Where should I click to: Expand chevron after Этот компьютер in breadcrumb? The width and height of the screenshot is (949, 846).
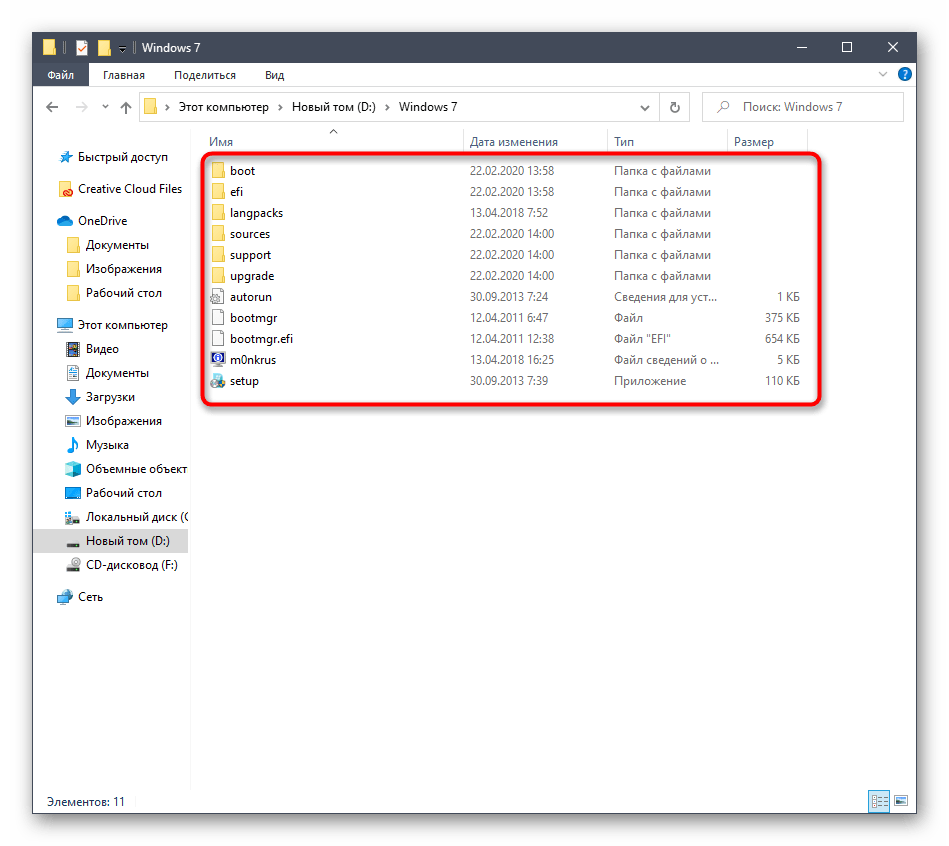pos(280,107)
